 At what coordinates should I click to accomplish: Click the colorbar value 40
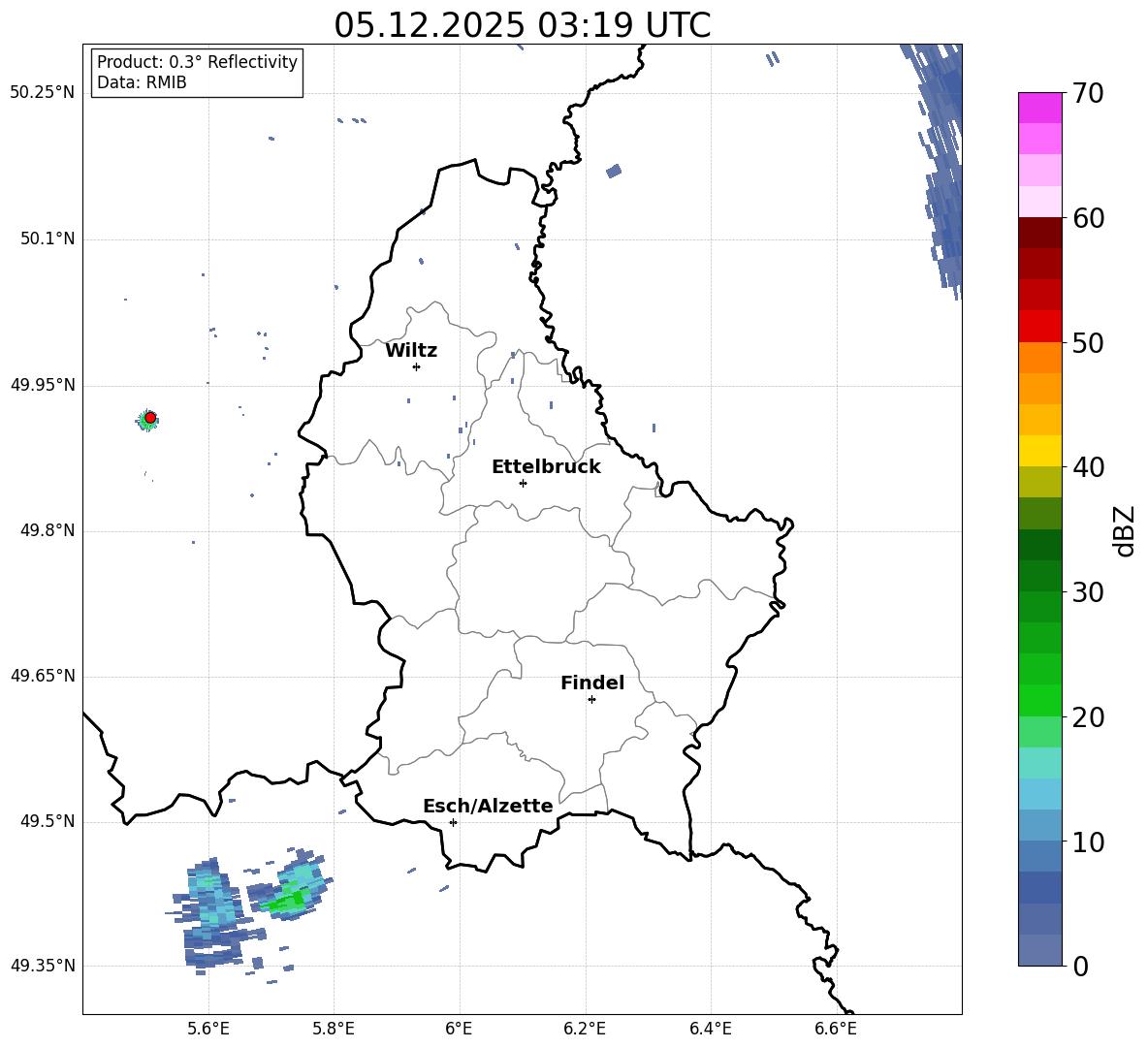(x=1087, y=467)
